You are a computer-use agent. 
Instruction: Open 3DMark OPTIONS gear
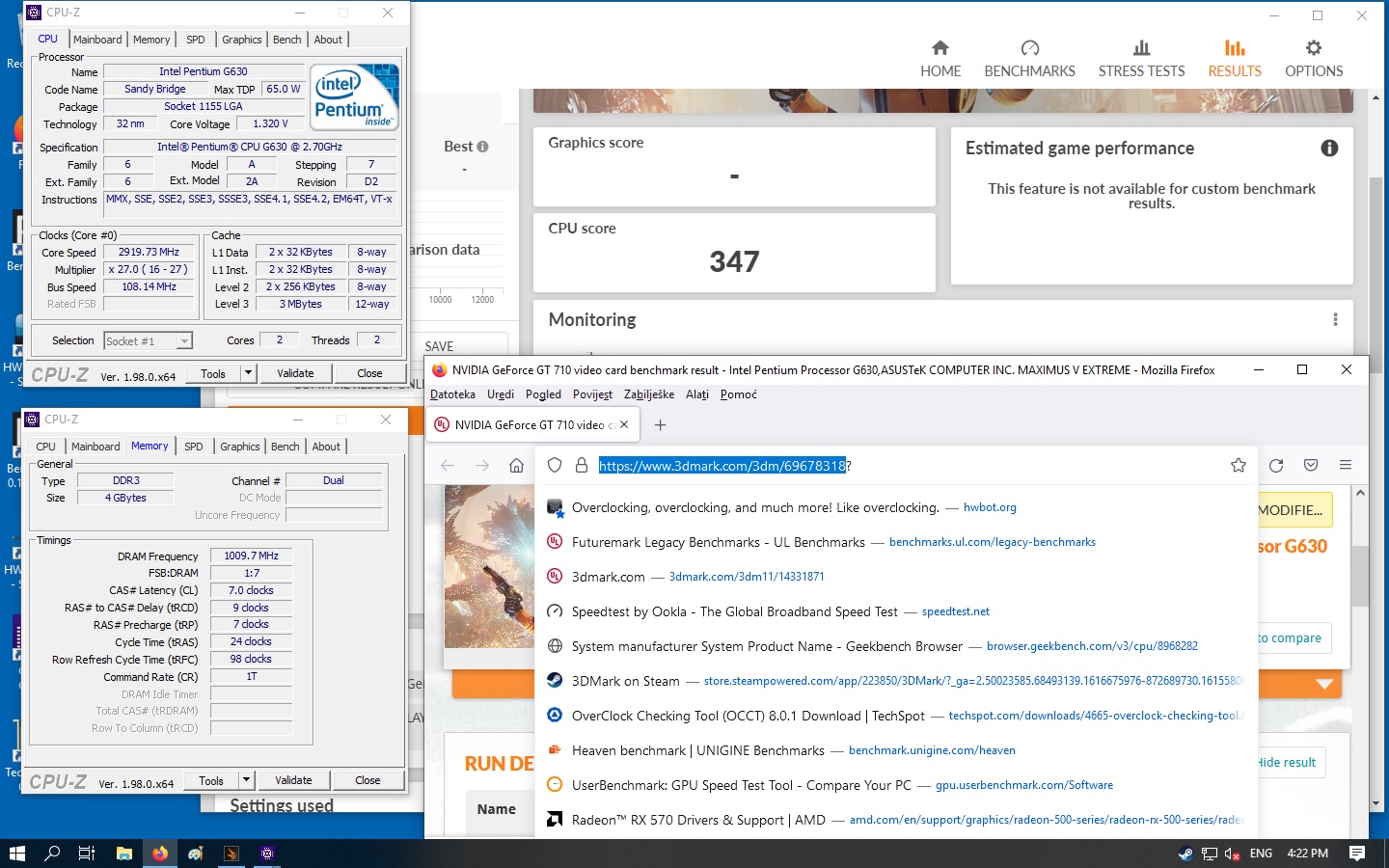[1314, 59]
